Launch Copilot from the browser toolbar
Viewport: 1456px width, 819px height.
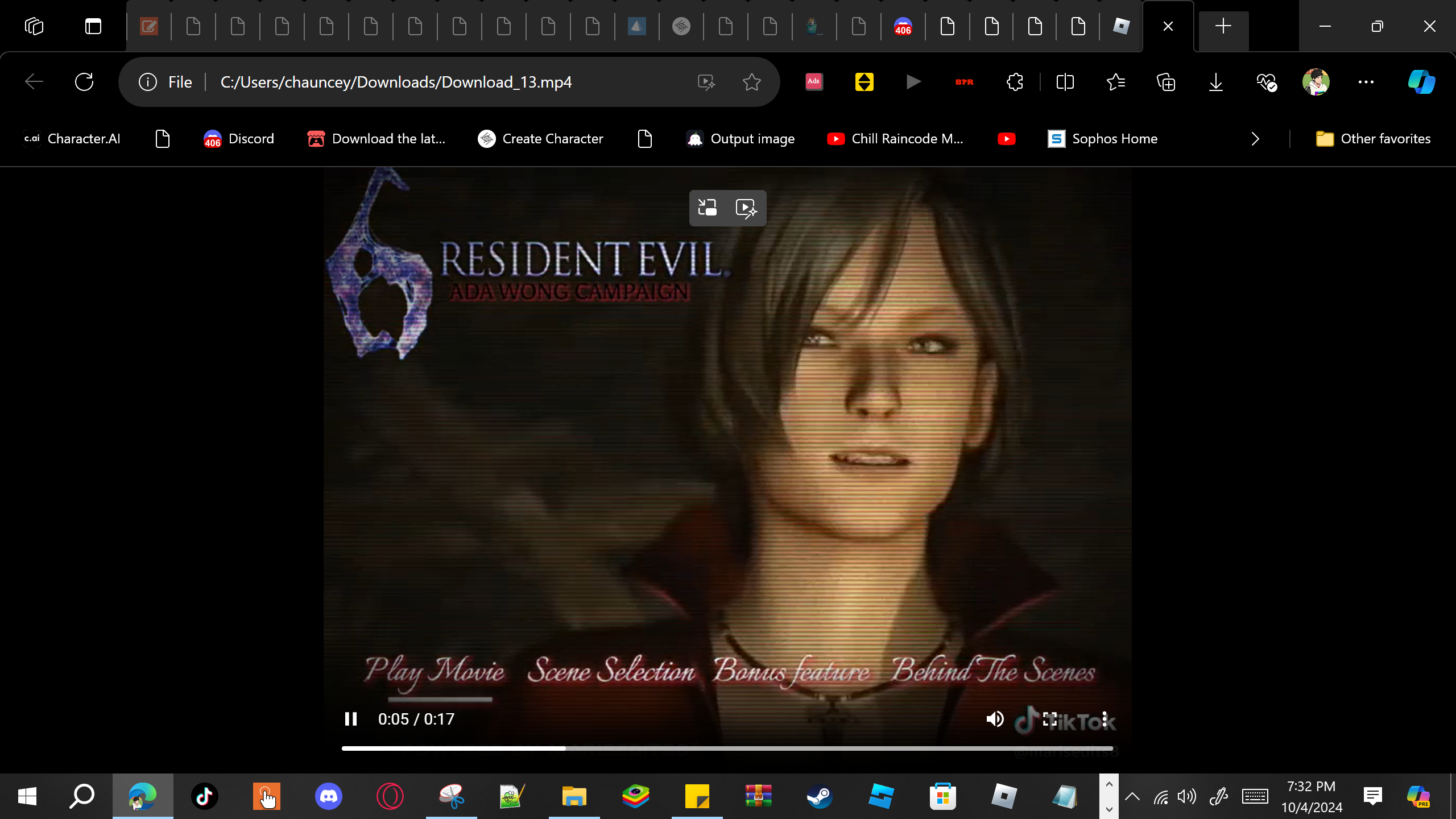[1421, 82]
